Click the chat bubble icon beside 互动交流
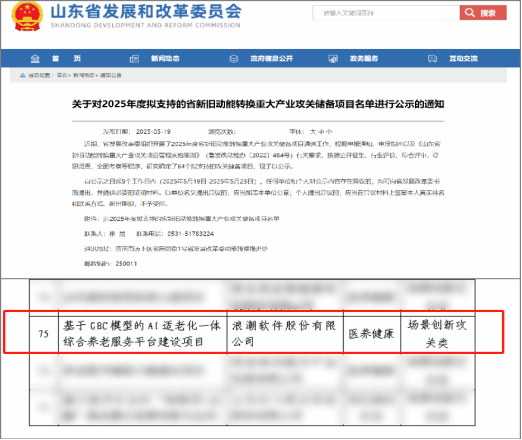 point(432,59)
